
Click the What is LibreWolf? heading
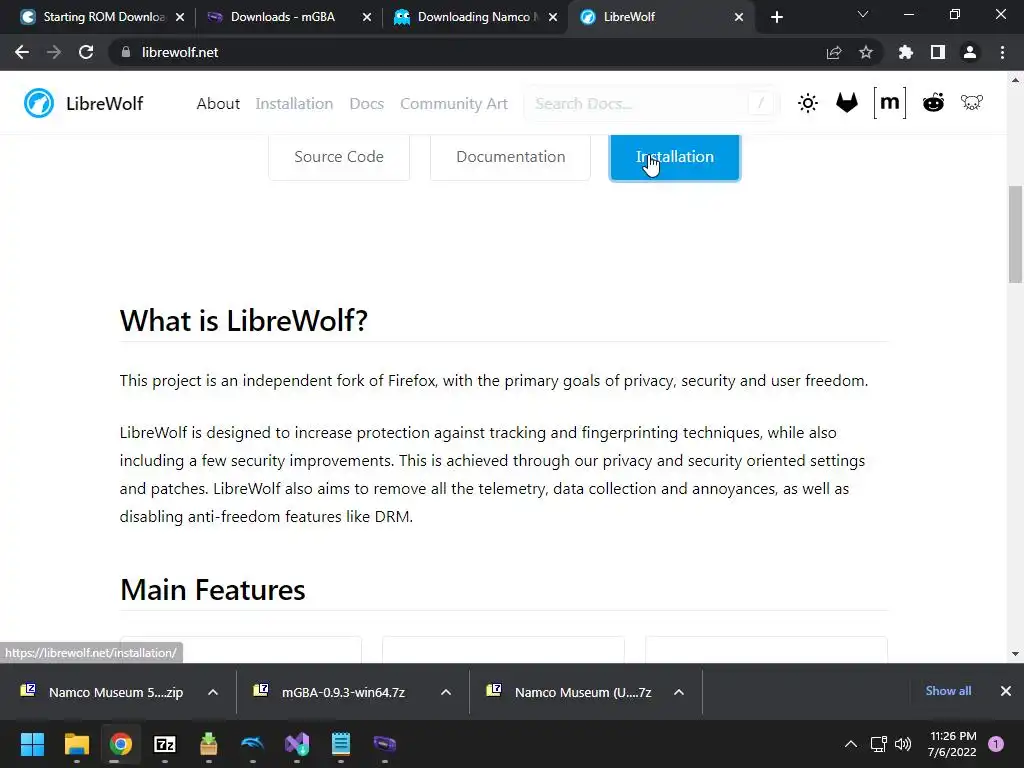click(x=244, y=321)
